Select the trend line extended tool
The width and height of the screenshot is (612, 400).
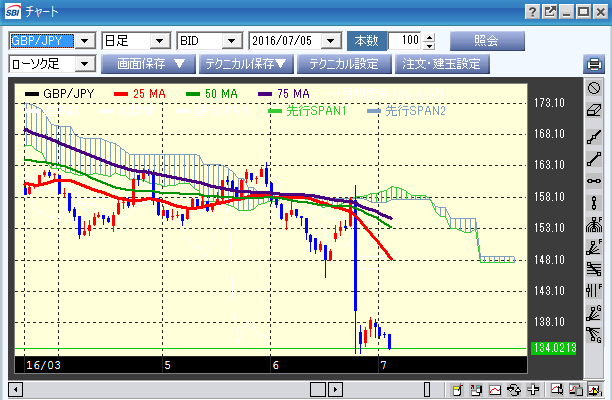pos(594,137)
